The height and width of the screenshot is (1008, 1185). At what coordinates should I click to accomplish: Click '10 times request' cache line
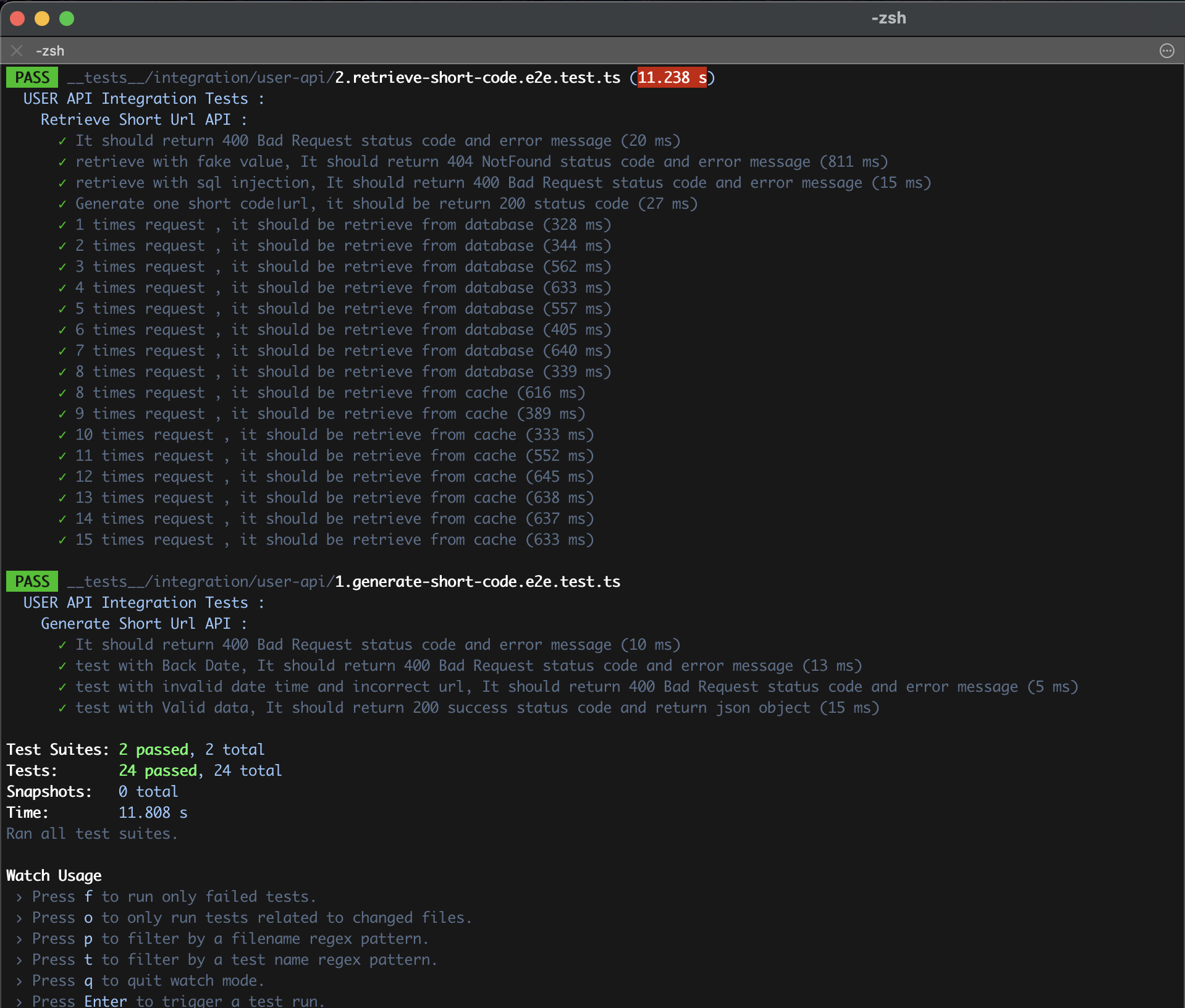pos(326,434)
